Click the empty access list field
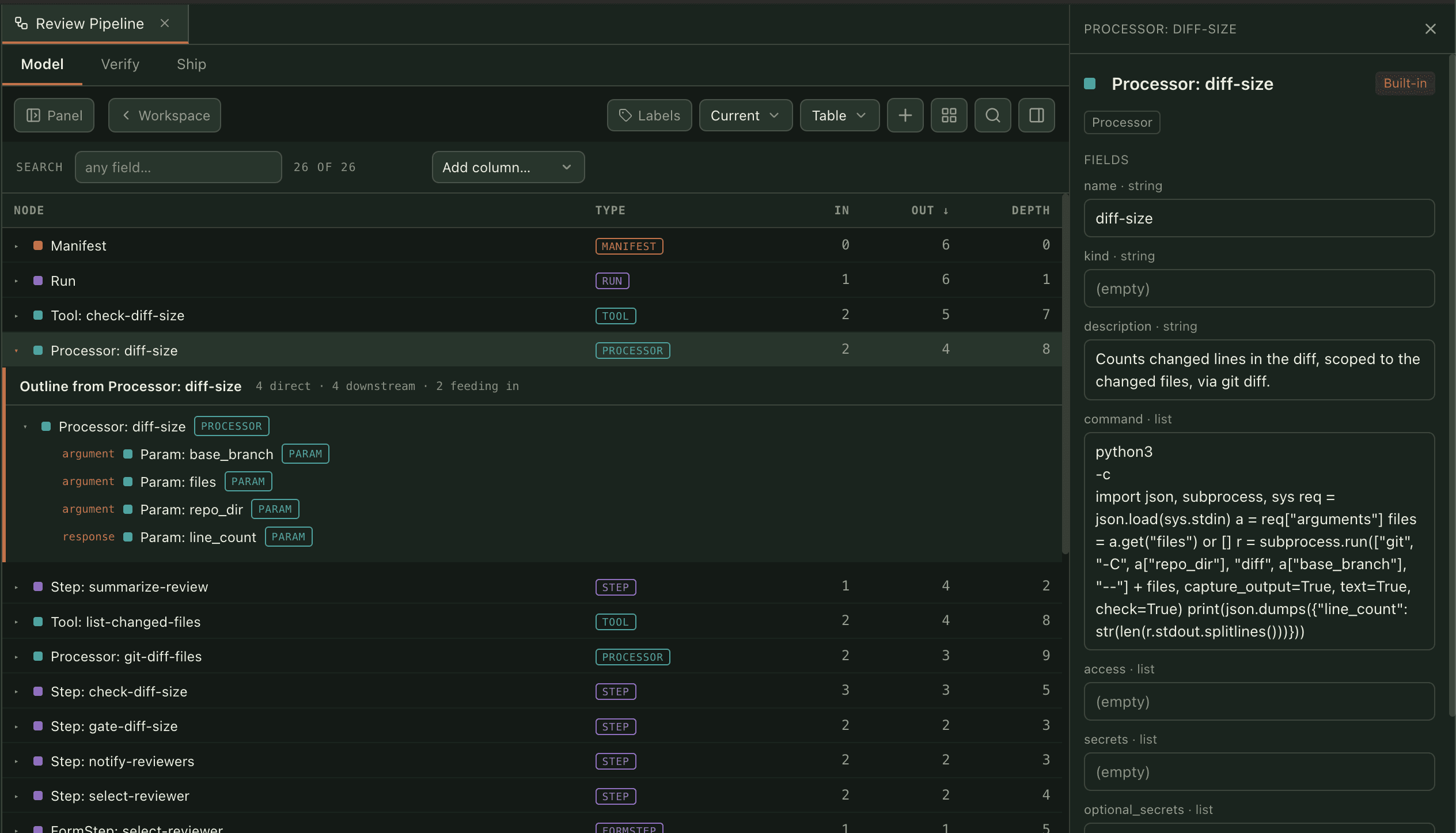 (1259, 702)
